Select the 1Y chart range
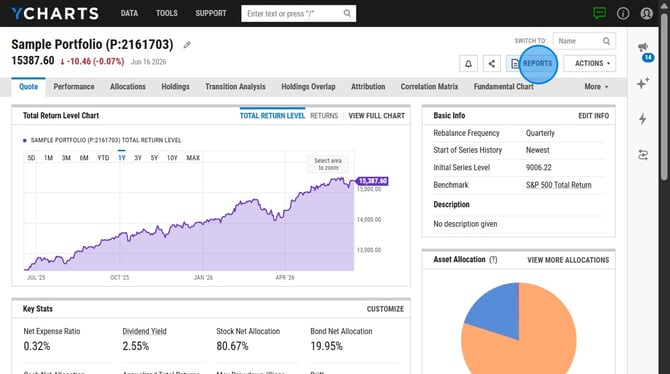670x374 pixels. (x=122, y=158)
